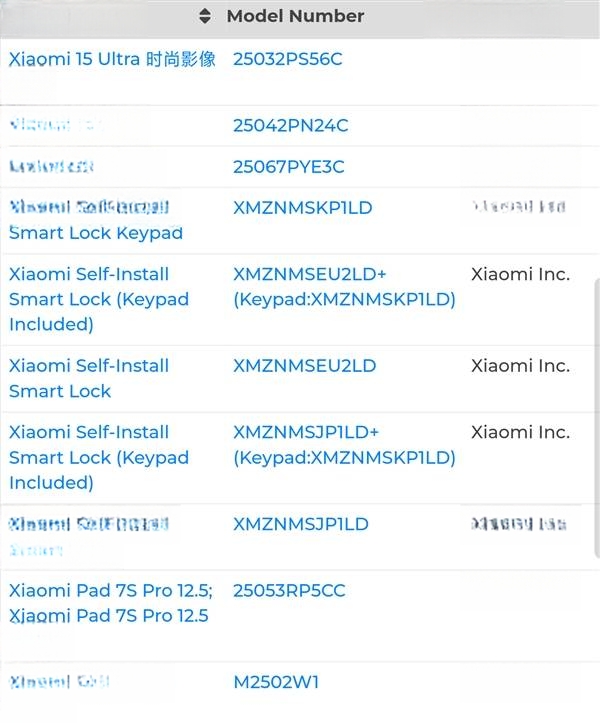This screenshot has height=723, width=600.
Task: Open the standalone XMZNMSKP1LD model number
Action: tap(303, 208)
